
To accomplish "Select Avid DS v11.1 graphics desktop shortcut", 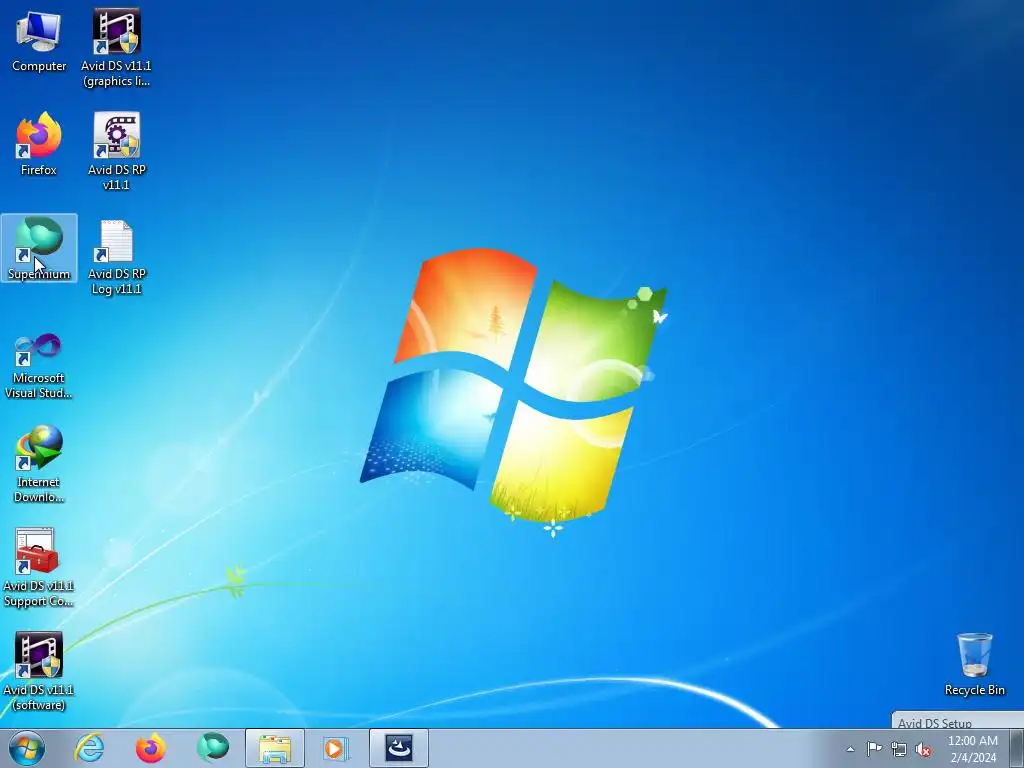I will pos(116,48).
